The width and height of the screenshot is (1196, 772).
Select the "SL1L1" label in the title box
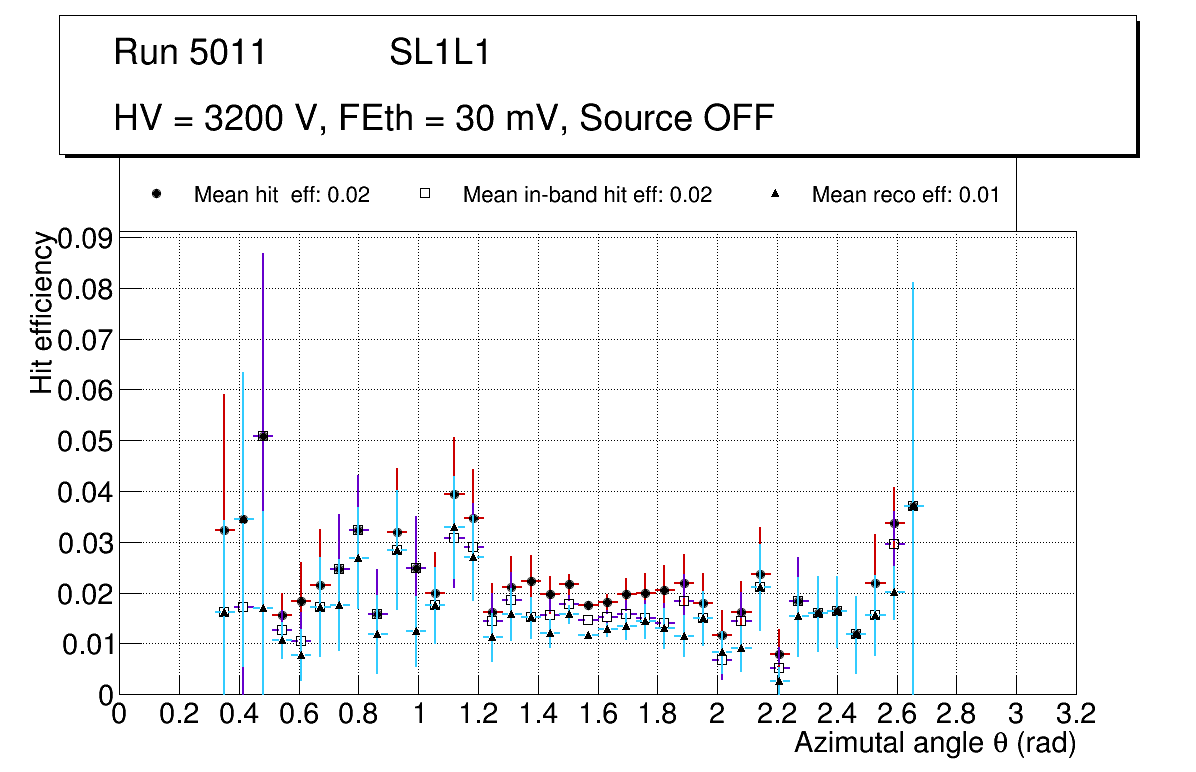click(440, 53)
